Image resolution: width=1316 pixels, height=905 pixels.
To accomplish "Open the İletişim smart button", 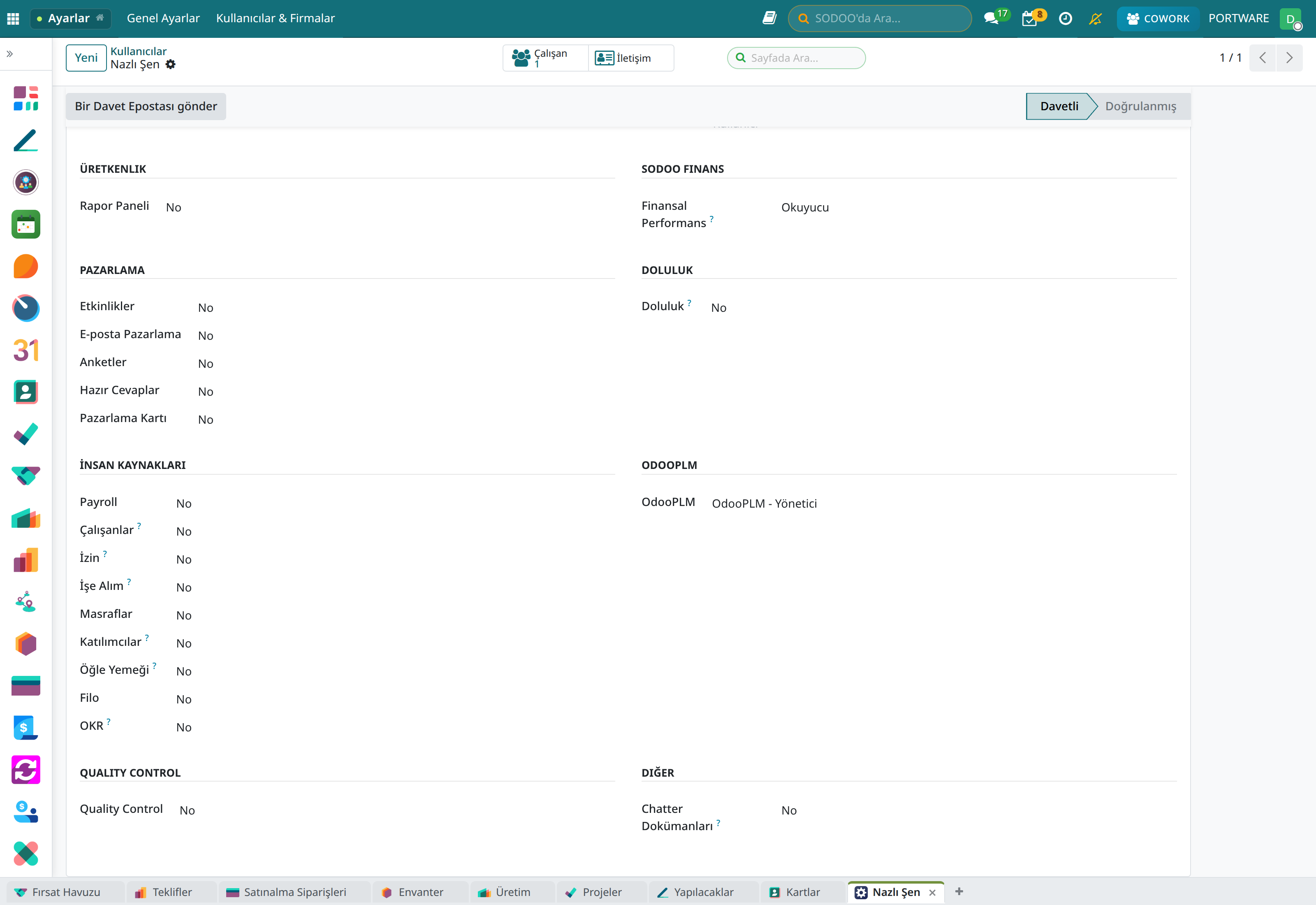I will 631,58.
